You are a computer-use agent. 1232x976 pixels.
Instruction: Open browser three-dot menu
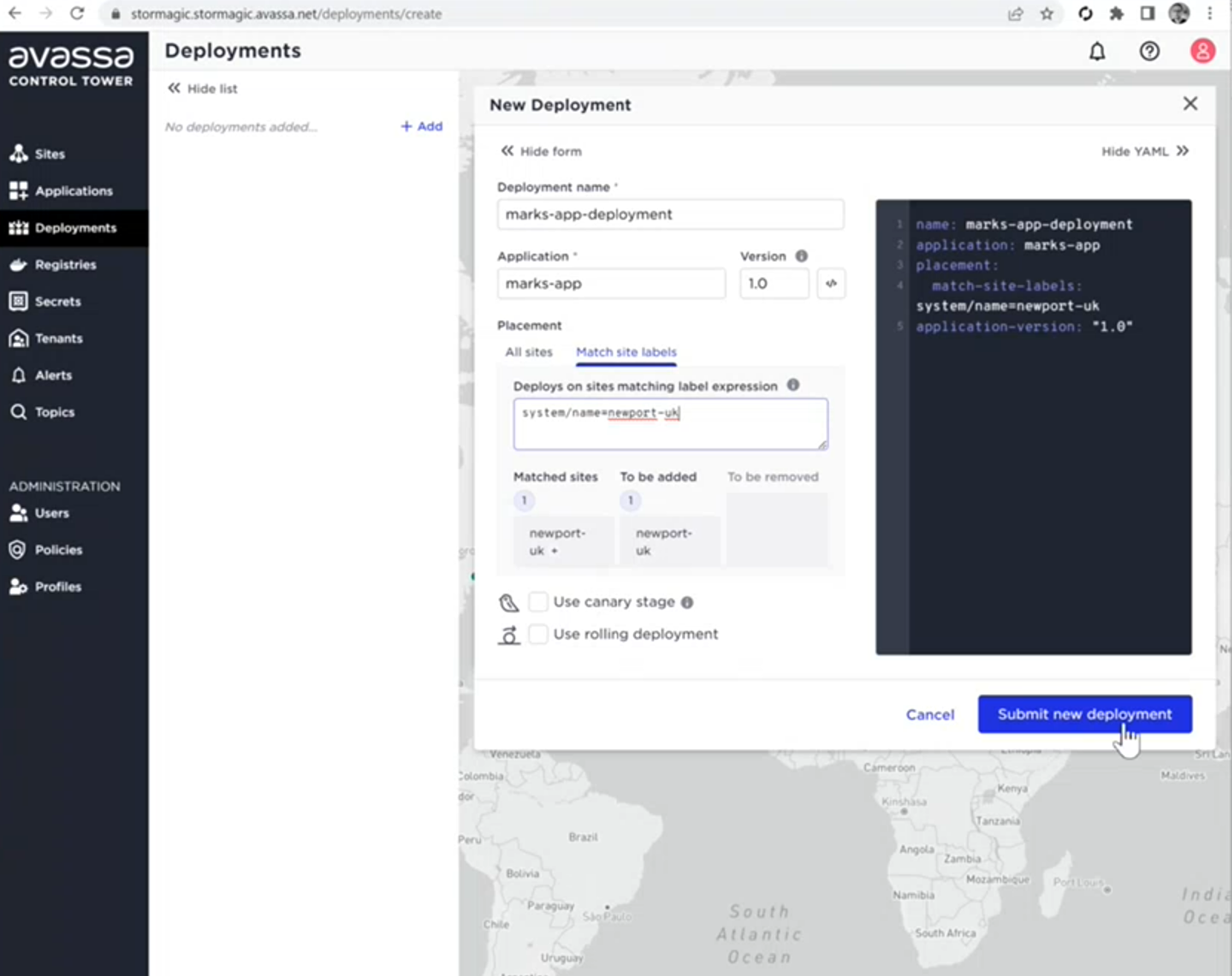tap(1210, 13)
